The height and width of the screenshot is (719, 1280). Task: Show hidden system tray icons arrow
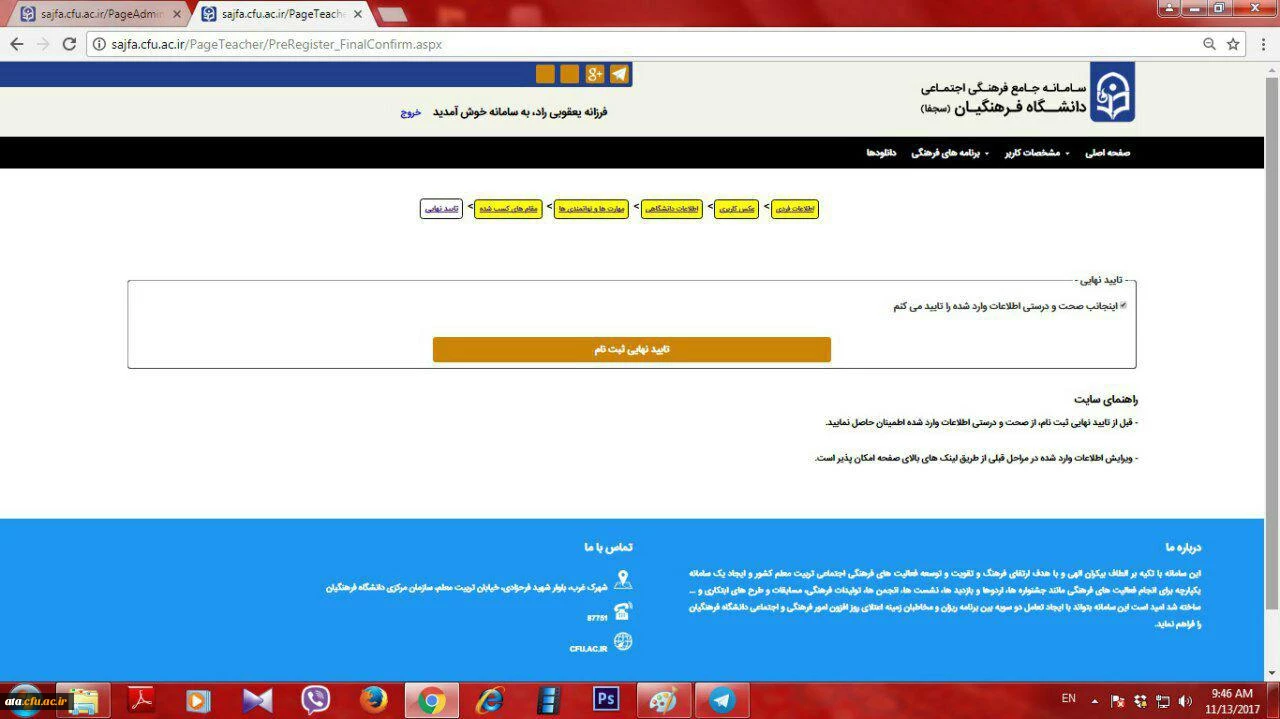[1095, 700]
